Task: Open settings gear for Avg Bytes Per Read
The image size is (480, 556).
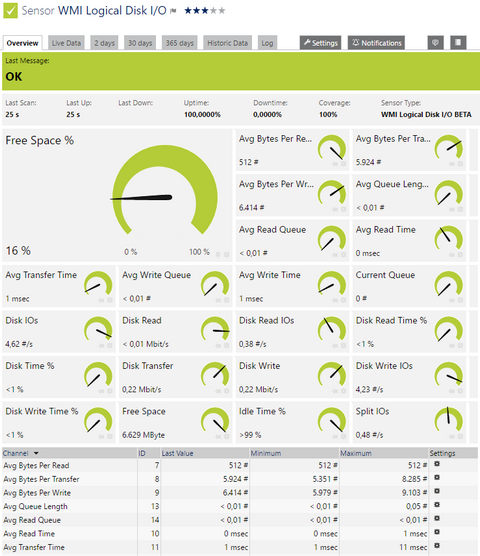Action: tap(437, 464)
